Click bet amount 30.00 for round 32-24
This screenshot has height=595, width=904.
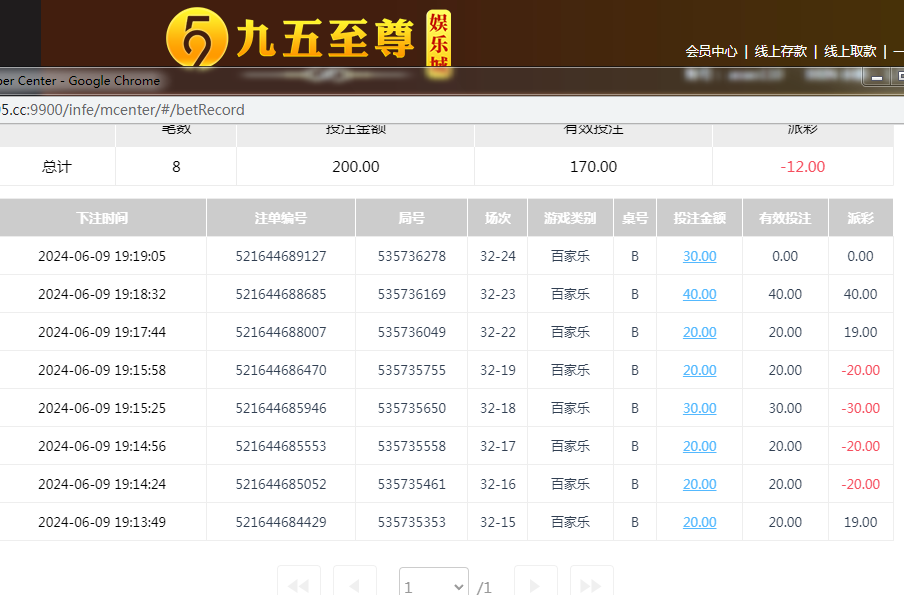[x=699, y=256]
